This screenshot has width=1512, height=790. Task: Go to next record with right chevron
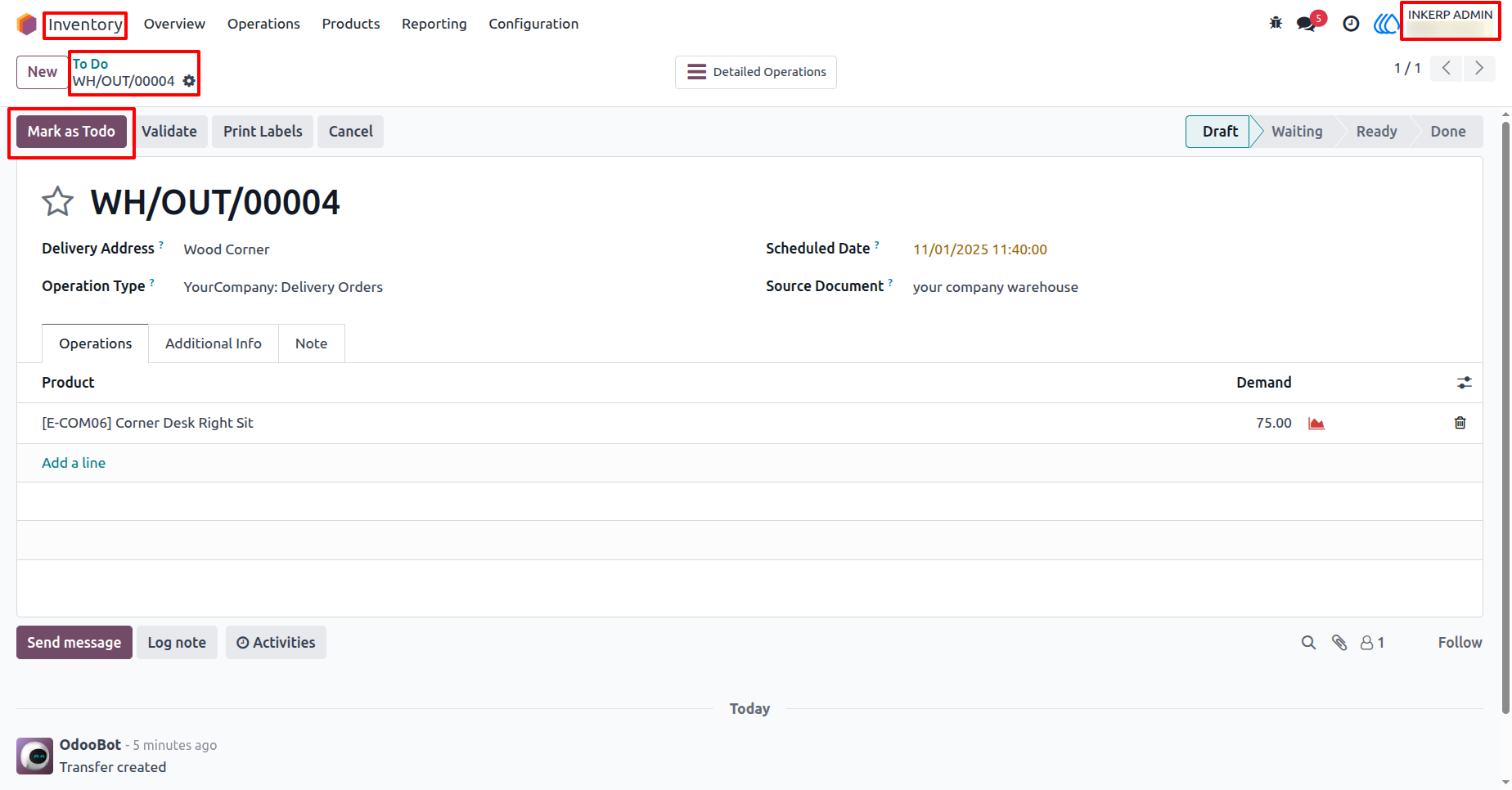(x=1479, y=69)
